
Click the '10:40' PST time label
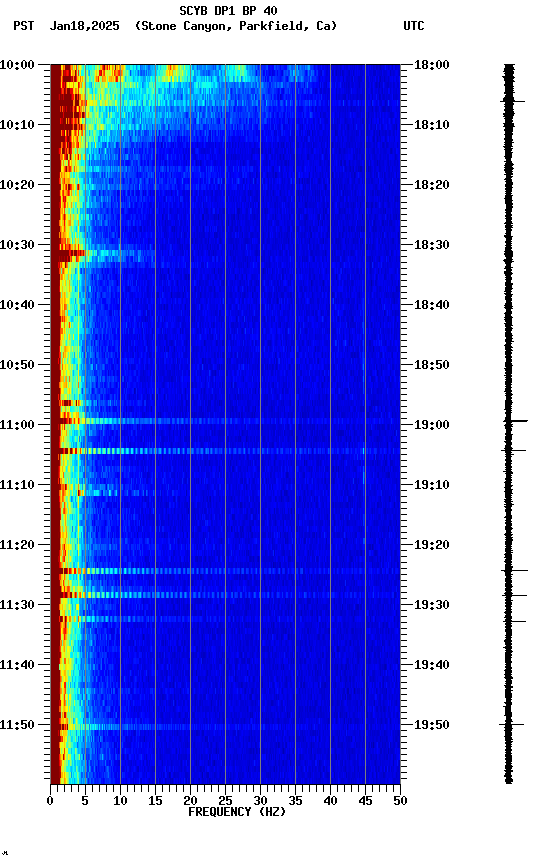17,305
